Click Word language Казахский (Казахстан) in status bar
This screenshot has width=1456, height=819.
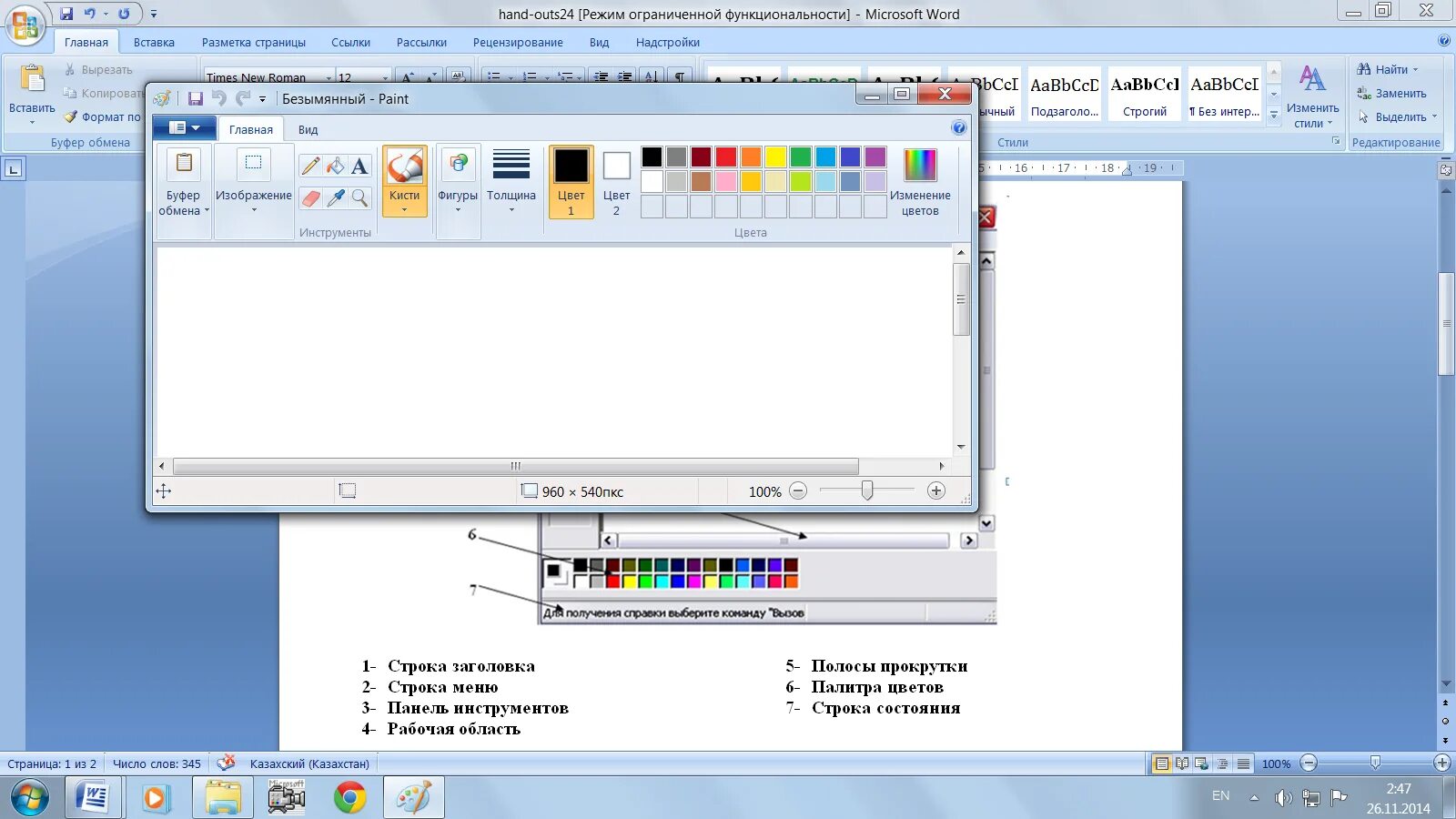tap(309, 763)
